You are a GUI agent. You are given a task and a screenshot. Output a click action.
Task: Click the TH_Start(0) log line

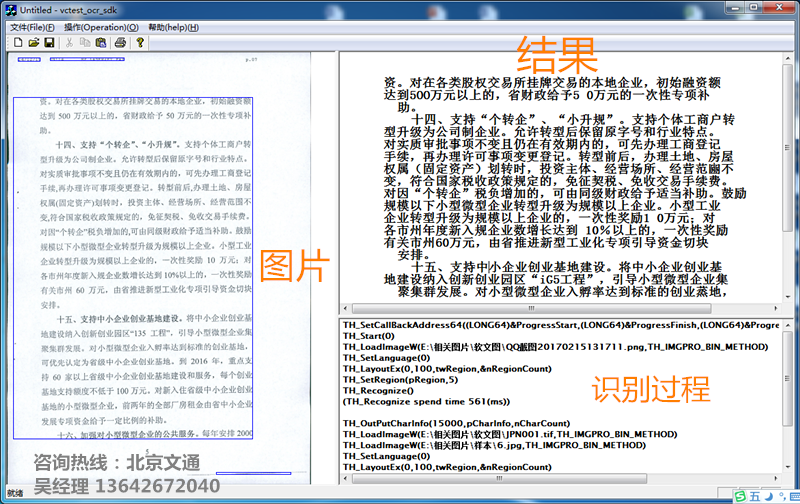(x=369, y=336)
